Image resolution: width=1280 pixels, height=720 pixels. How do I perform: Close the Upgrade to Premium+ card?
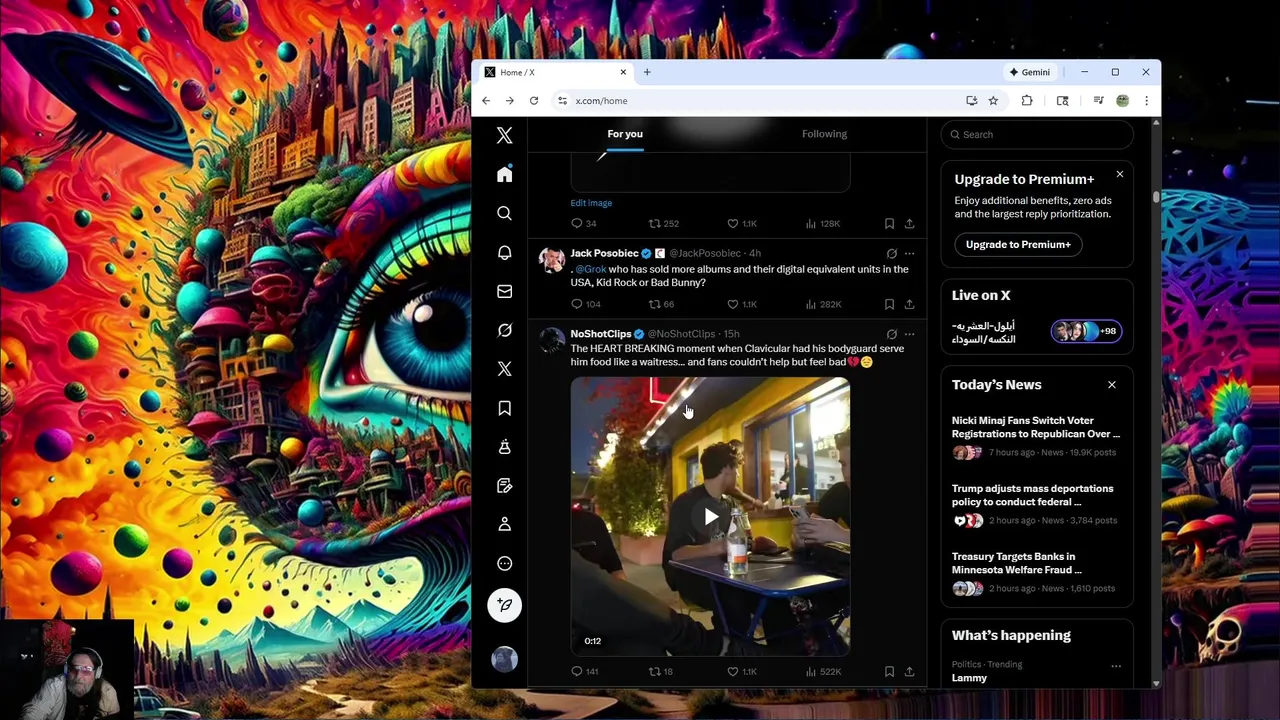[x=1119, y=174]
